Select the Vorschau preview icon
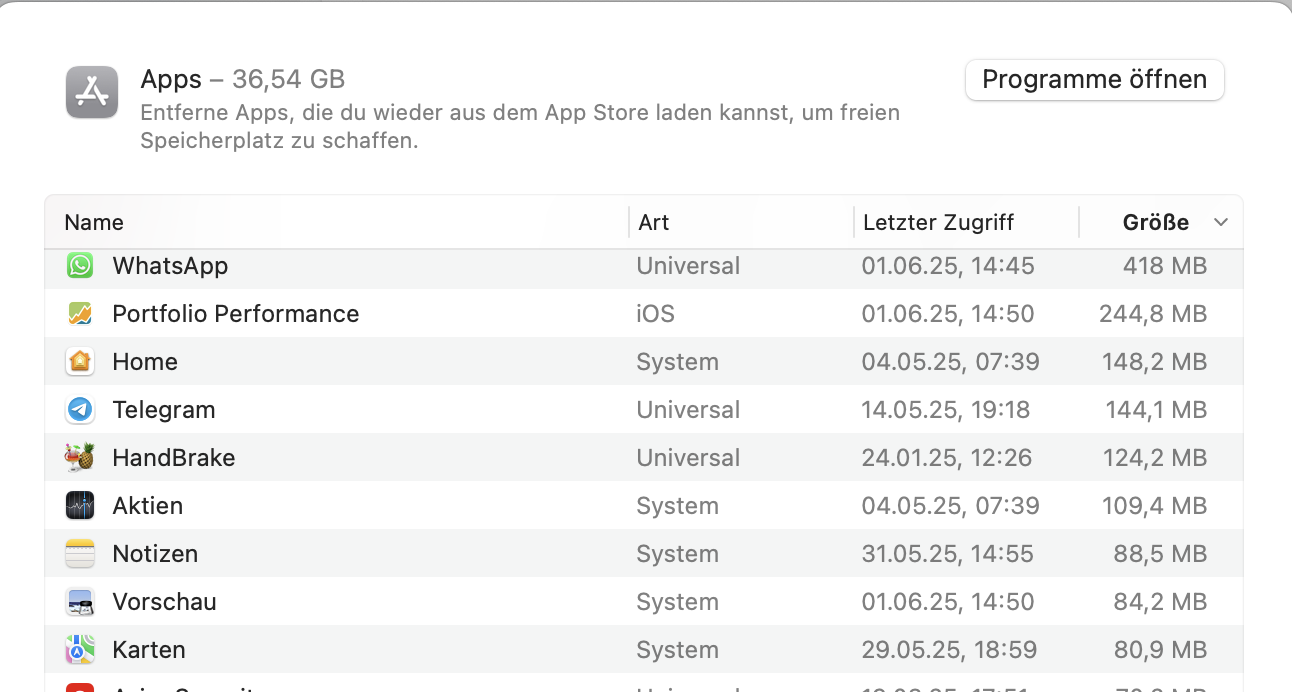Image resolution: width=1292 pixels, height=692 pixels. pos(80,602)
